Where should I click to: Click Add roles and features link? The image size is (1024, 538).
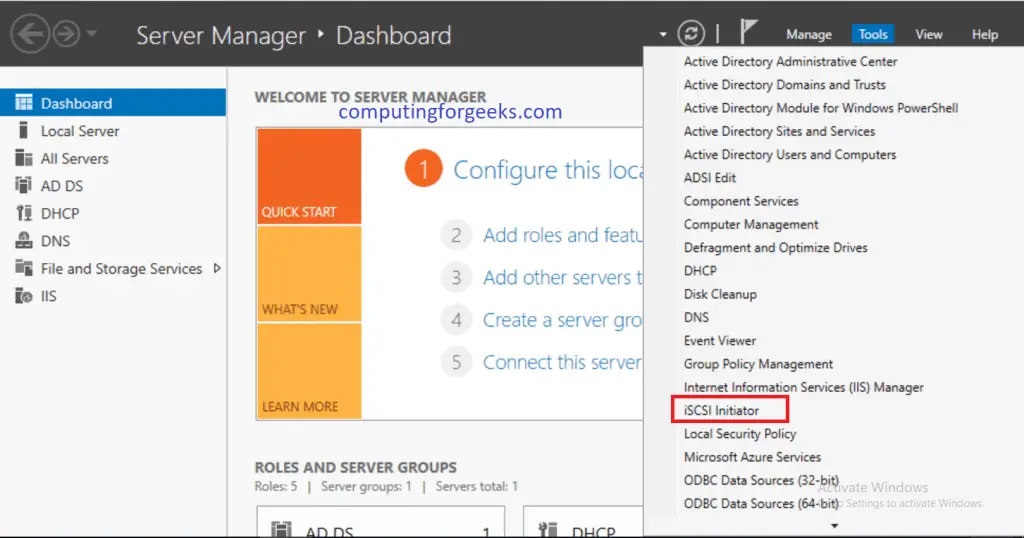click(562, 235)
